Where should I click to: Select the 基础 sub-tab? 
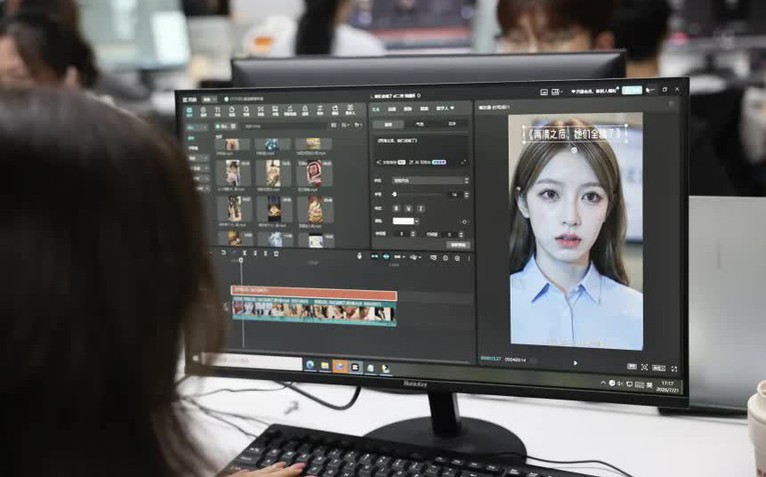coord(388,125)
